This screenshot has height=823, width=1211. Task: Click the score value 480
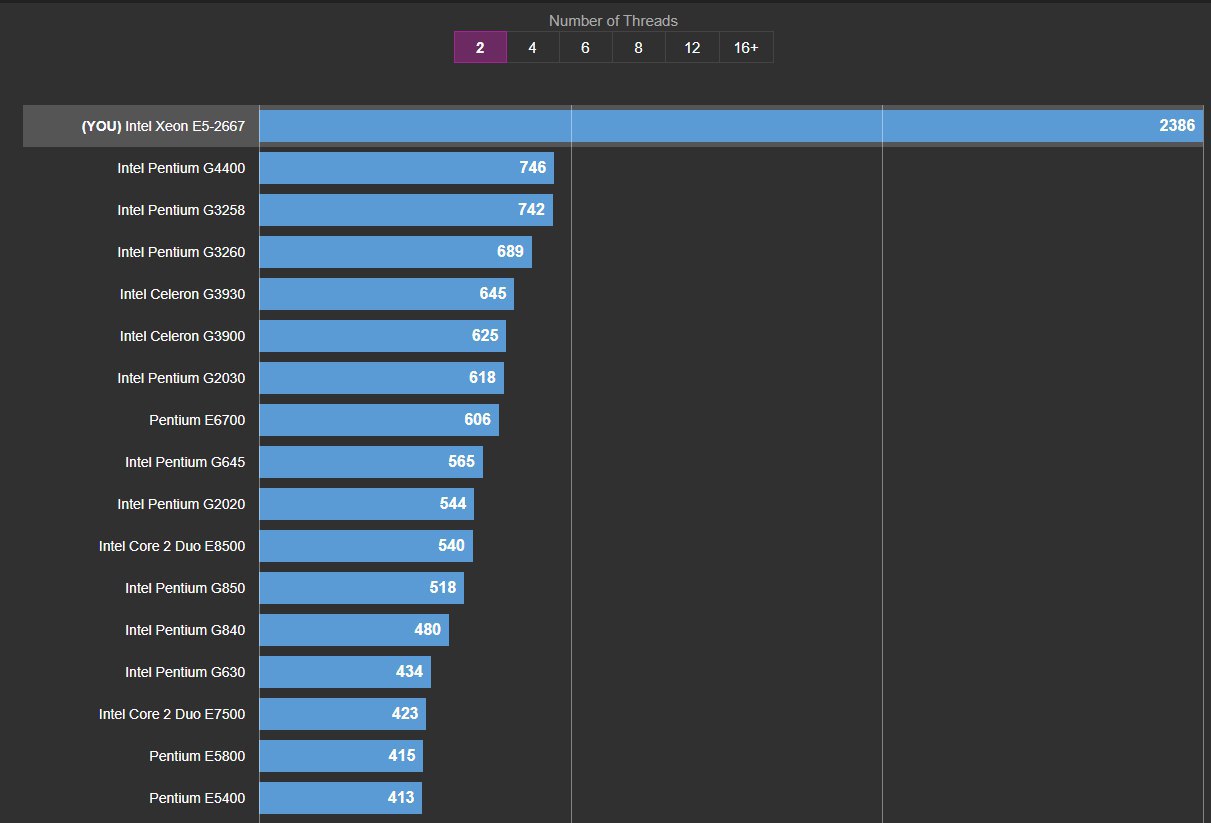428,630
